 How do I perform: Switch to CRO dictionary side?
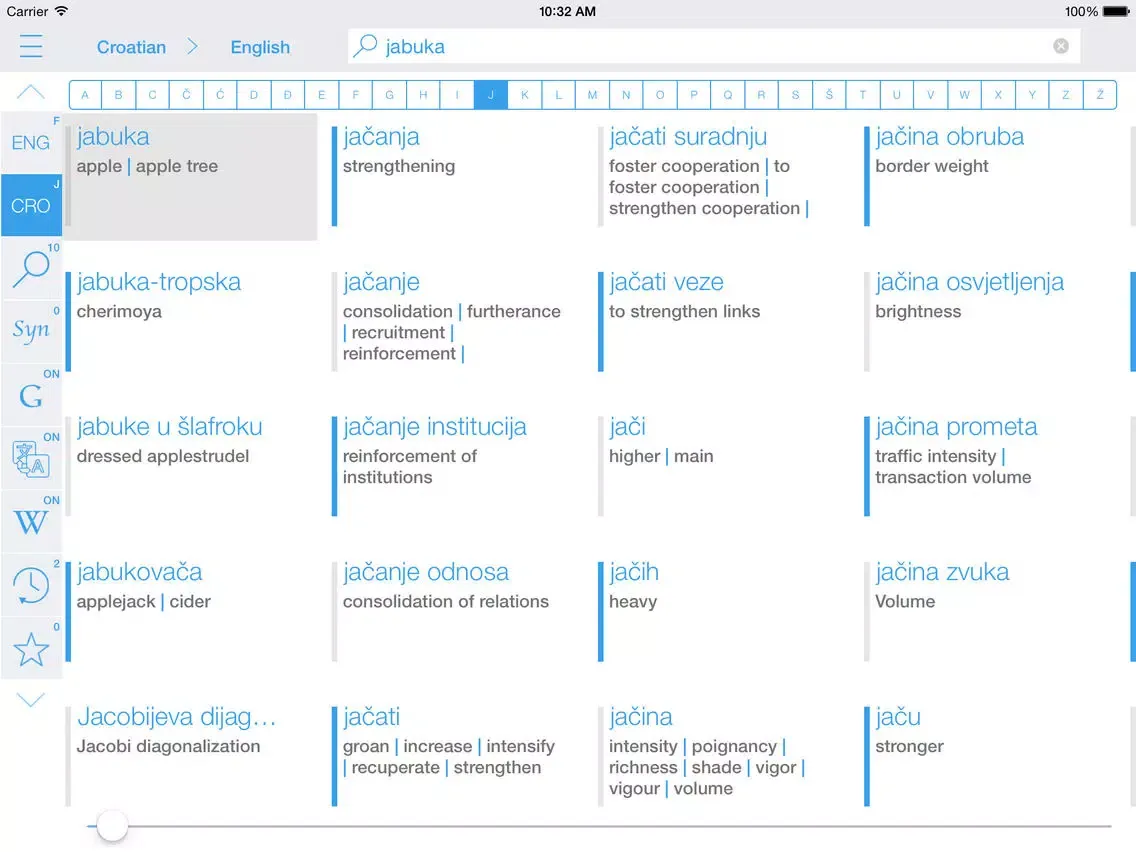point(31,205)
